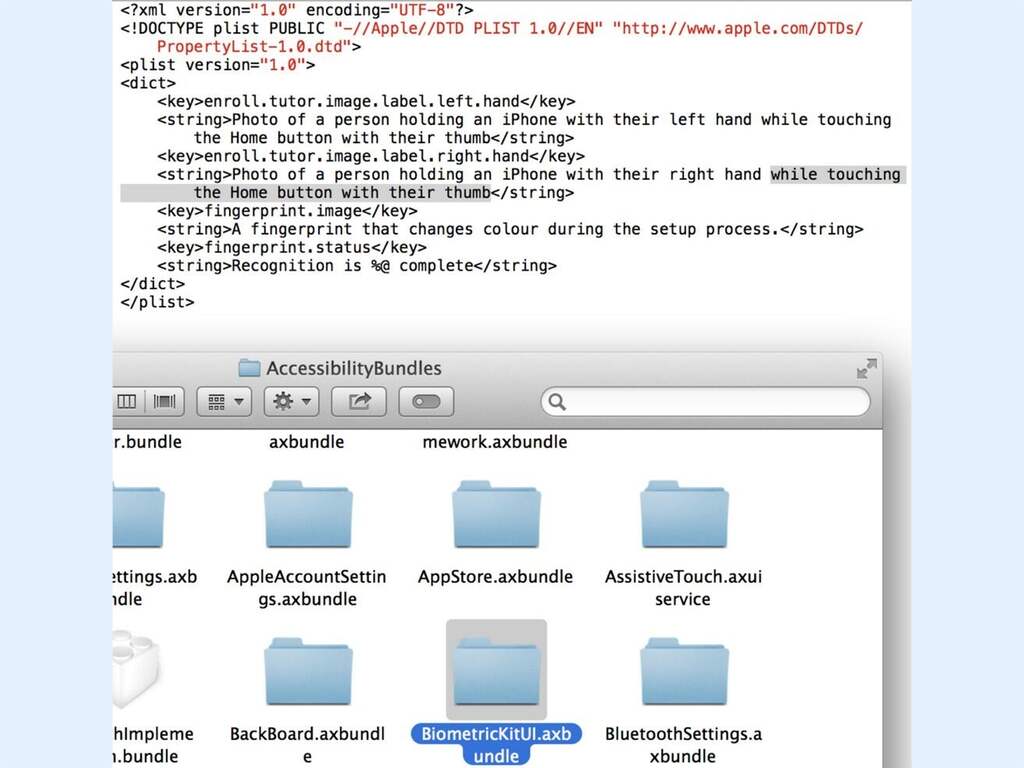
Task: Click the closing </plist> tag
Action: (x=157, y=302)
